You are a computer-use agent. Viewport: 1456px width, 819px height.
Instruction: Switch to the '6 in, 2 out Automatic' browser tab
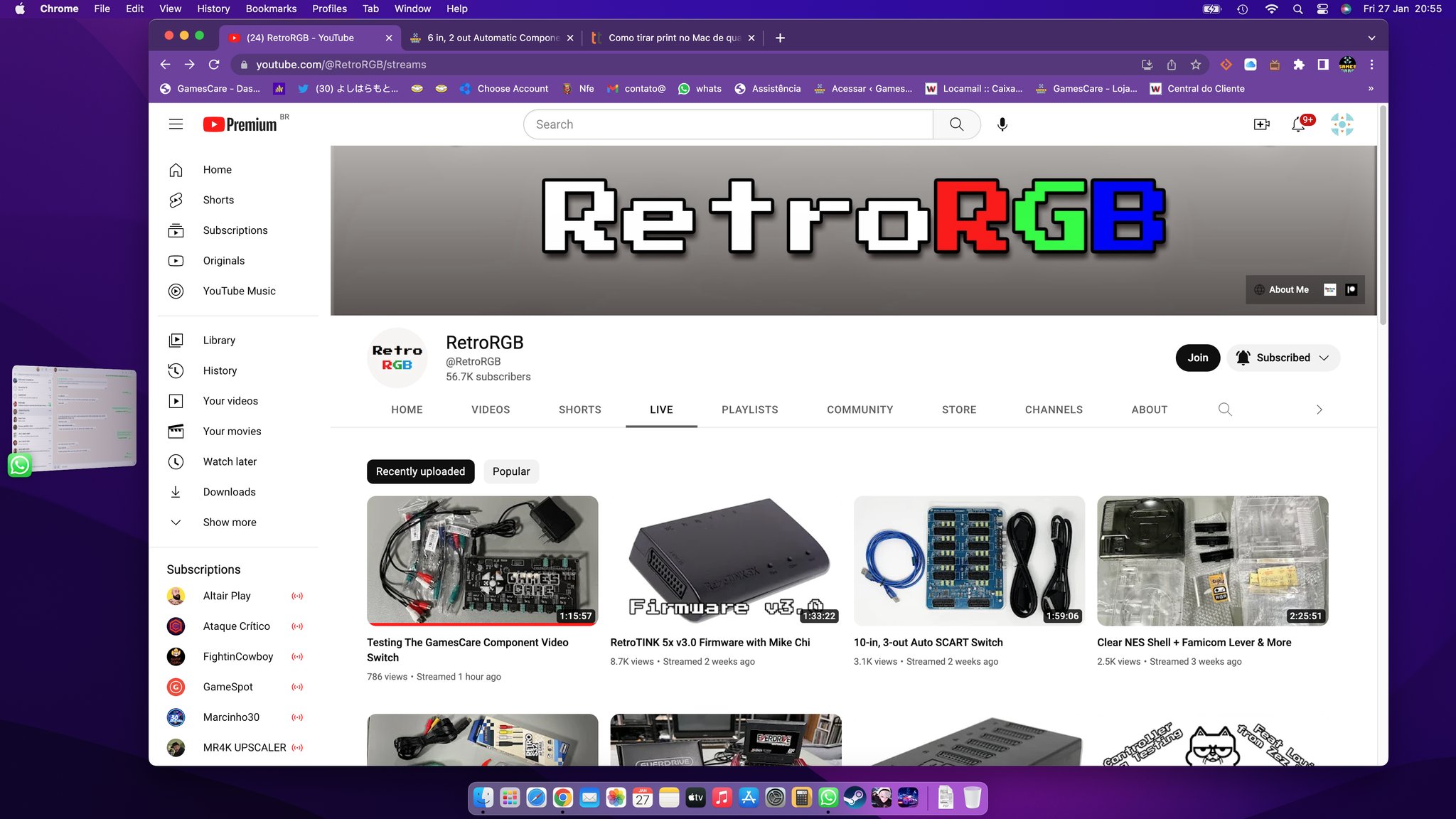pyautogui.click(x=492, y=38)
